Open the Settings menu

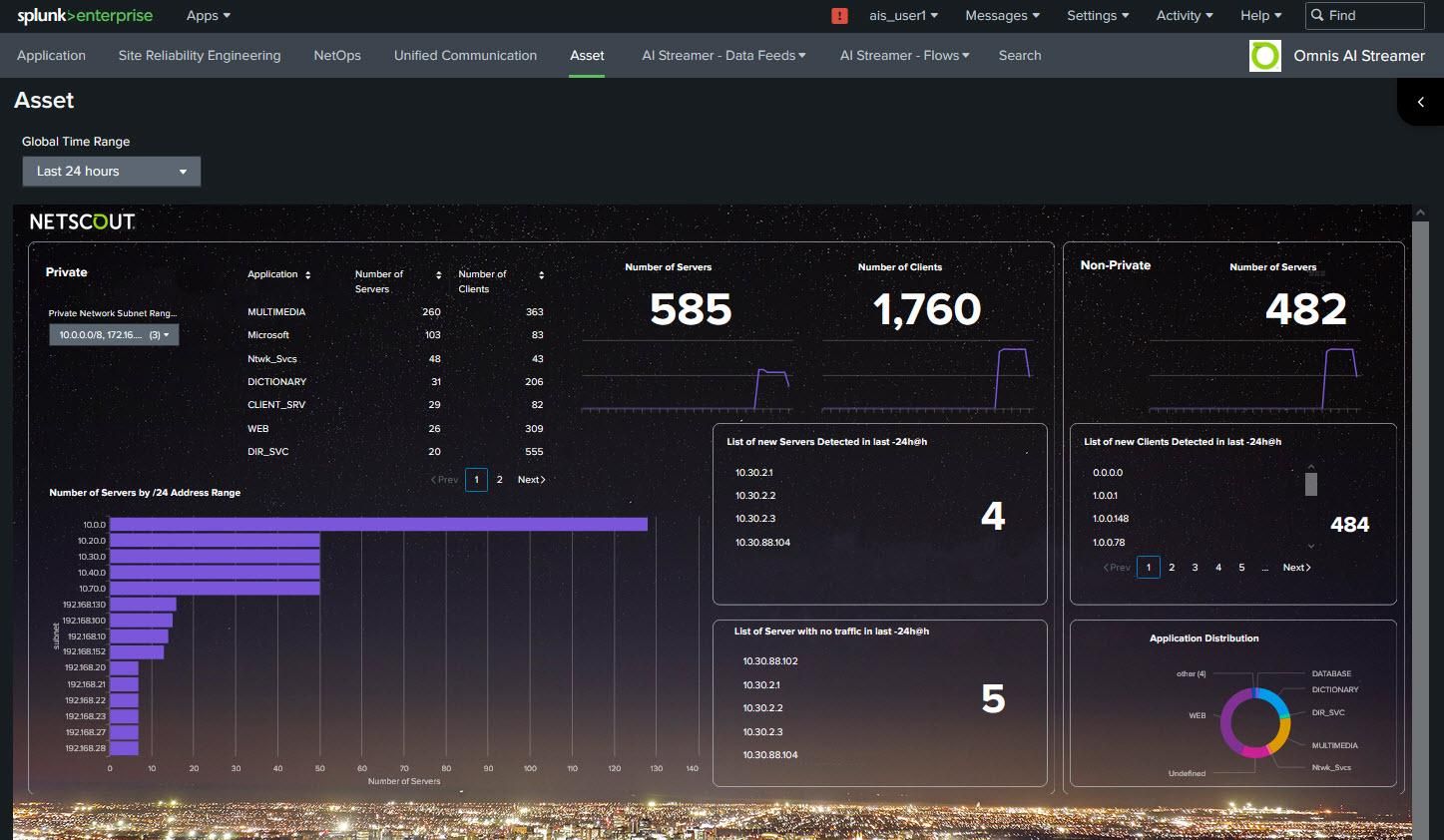click(1097, 15)
